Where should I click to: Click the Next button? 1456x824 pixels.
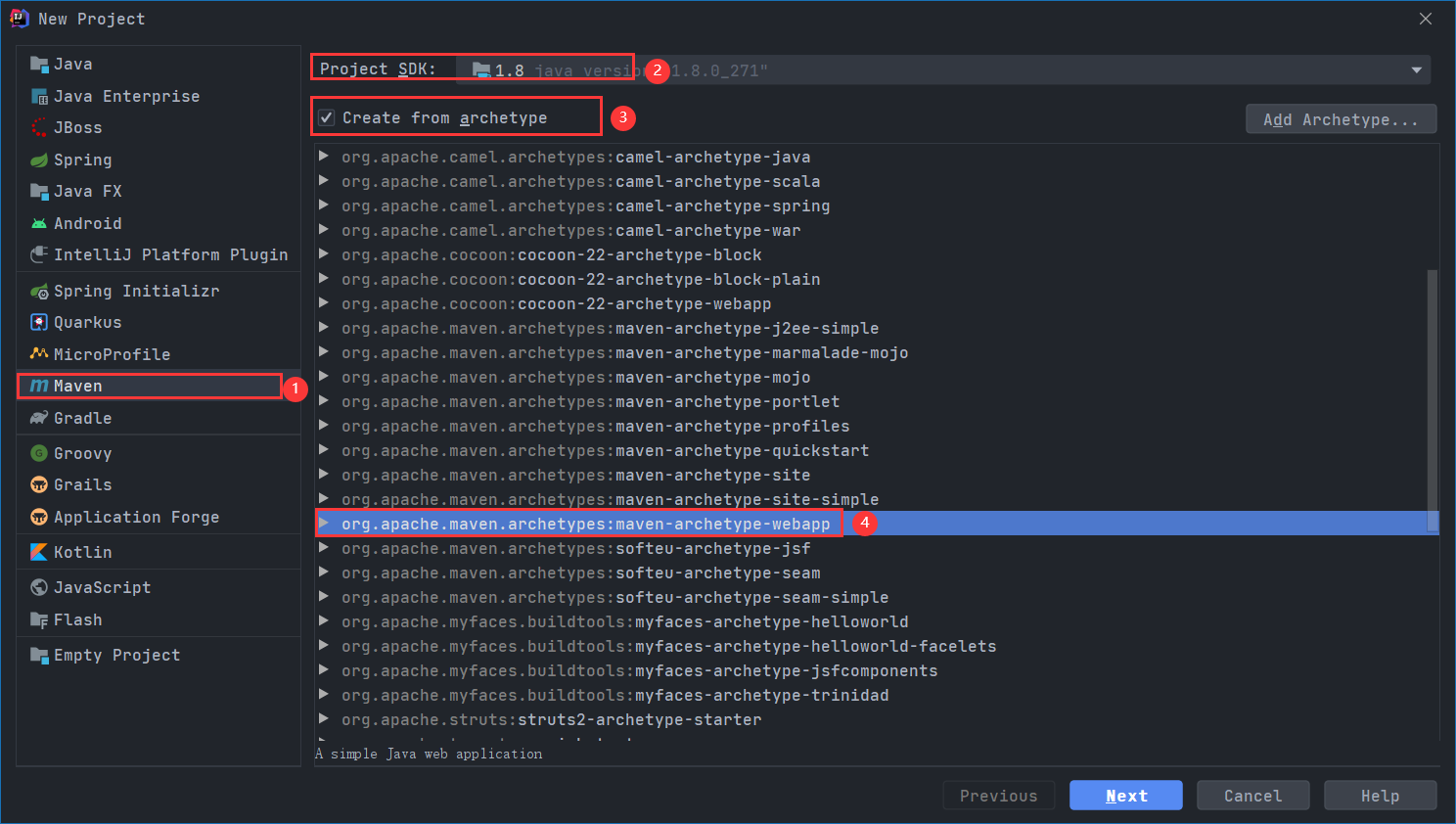1126,796
